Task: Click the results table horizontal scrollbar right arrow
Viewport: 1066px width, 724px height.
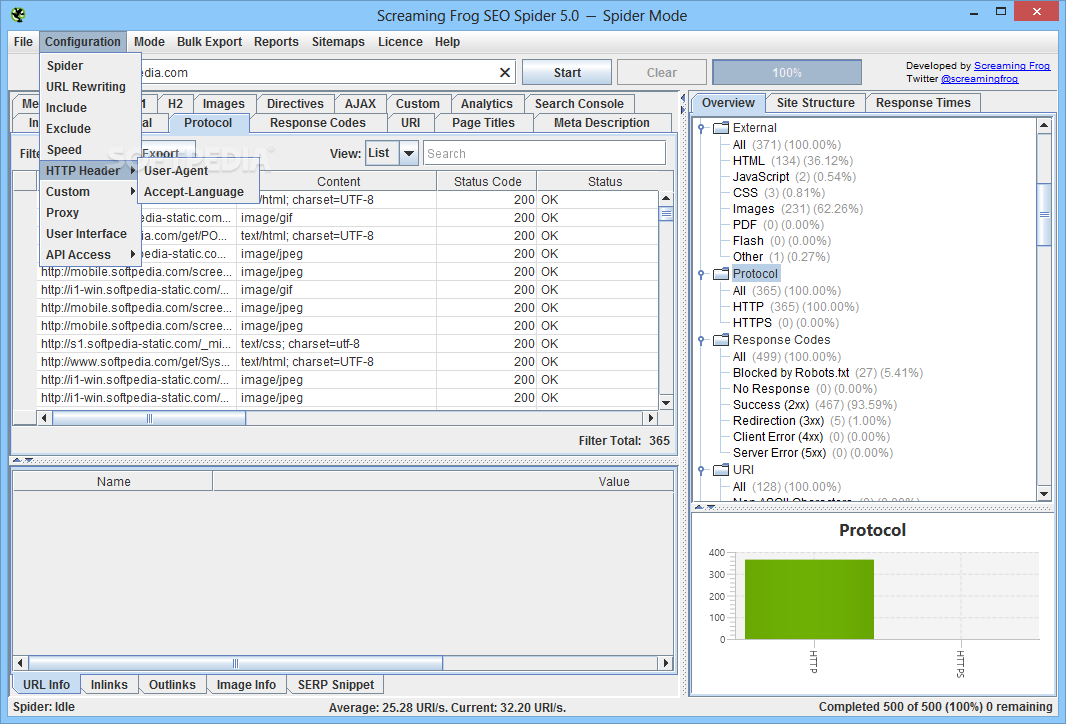Action: 651,418
